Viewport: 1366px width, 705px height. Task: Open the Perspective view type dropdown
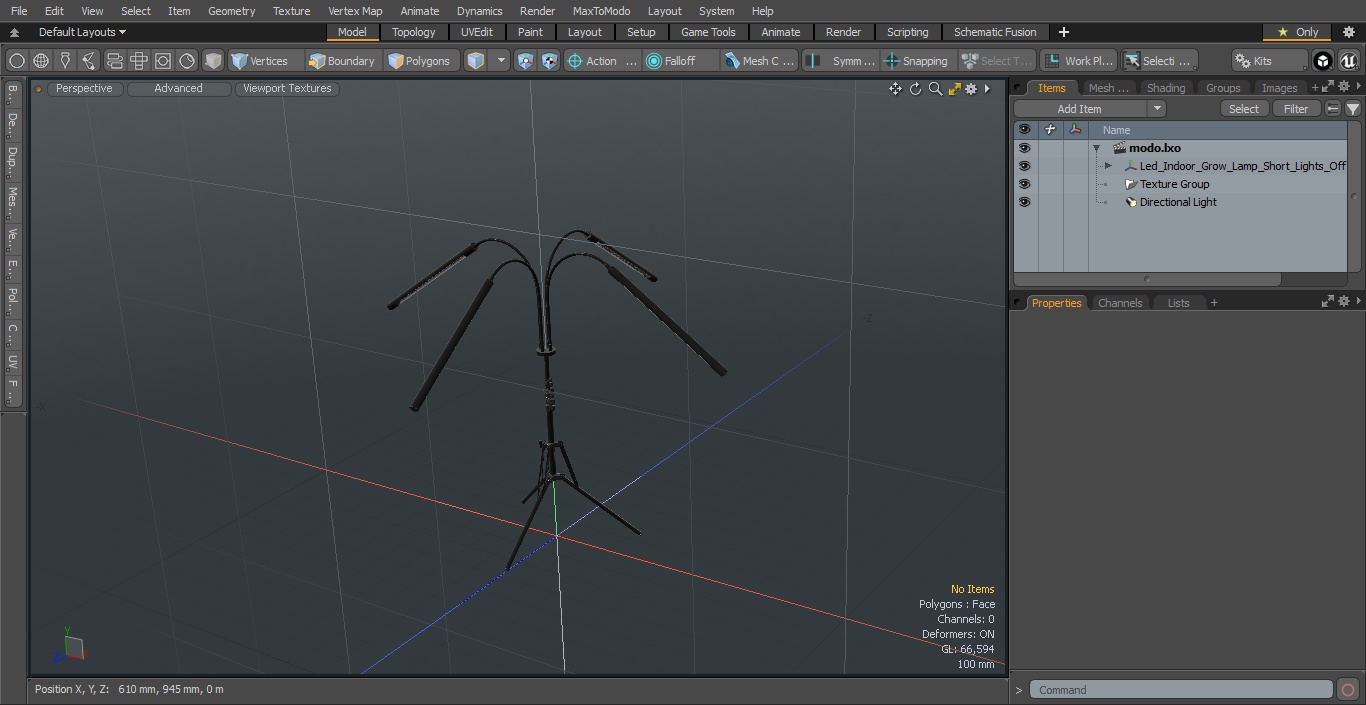pyautogui.click(x=84, y=88)
